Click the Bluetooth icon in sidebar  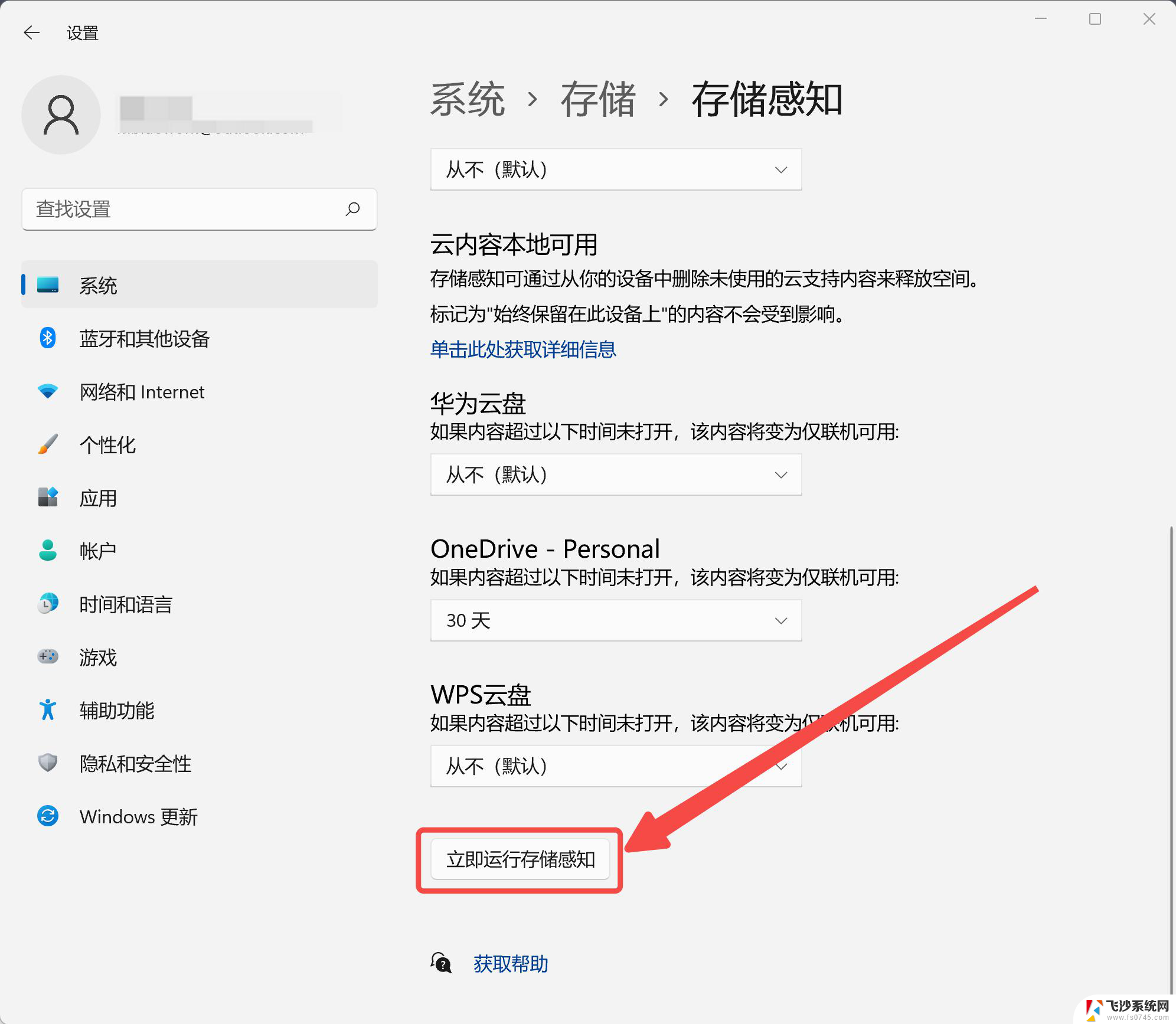48,338
